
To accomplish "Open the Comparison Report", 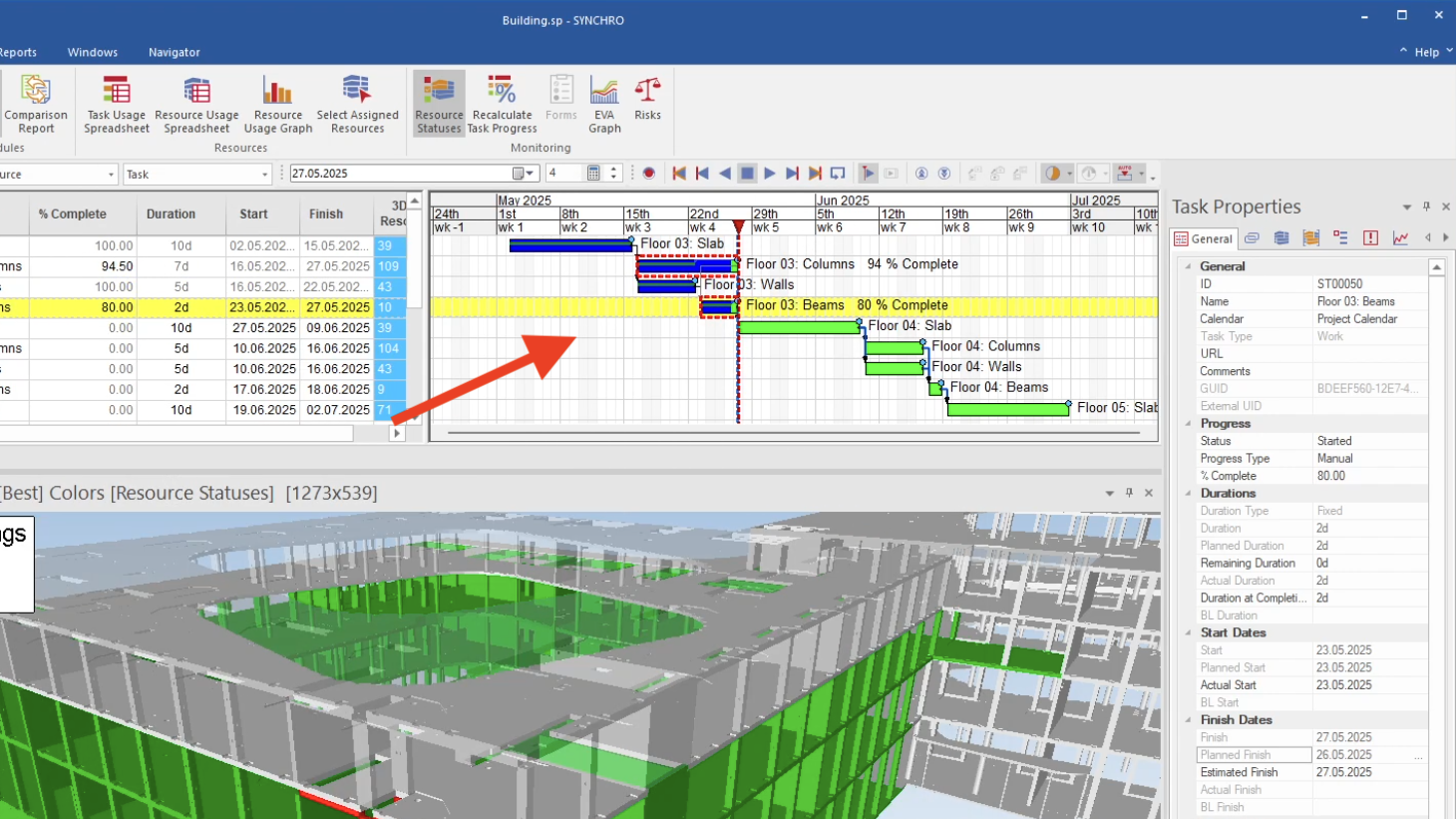I will [x=36, y=103].
